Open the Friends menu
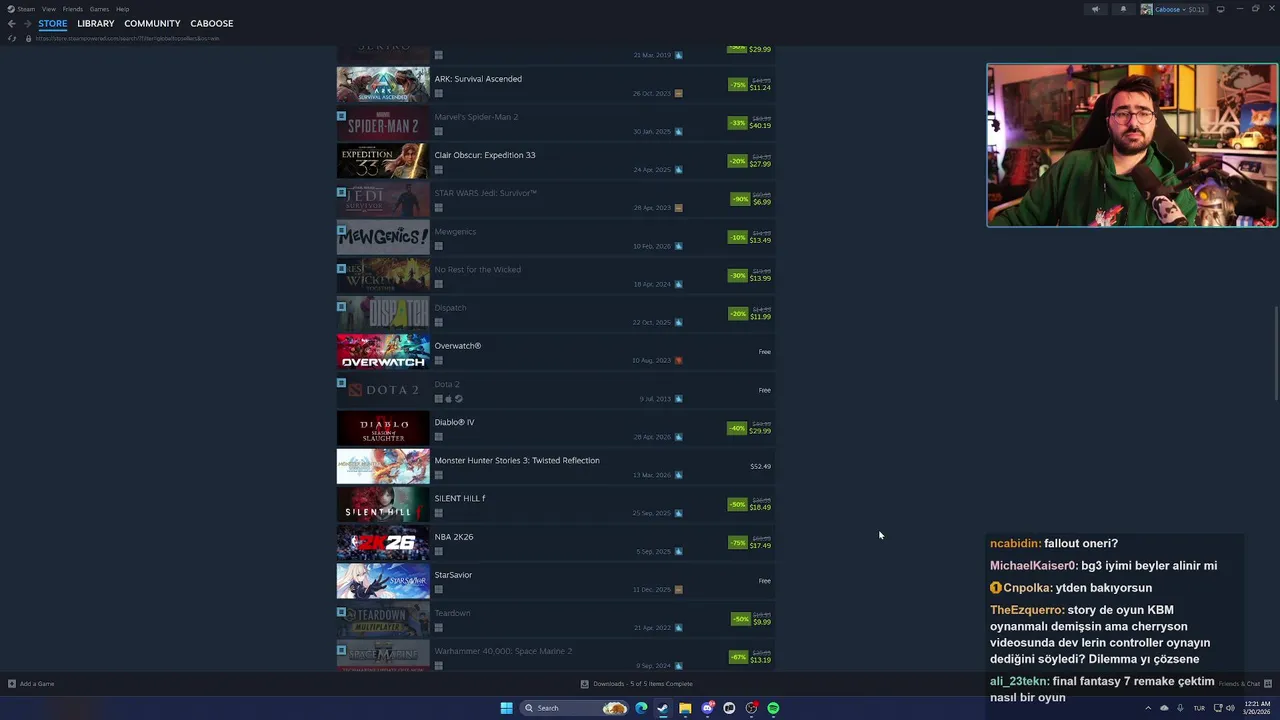The width and height of the screenshot is (1280, 720). [73, 9]
